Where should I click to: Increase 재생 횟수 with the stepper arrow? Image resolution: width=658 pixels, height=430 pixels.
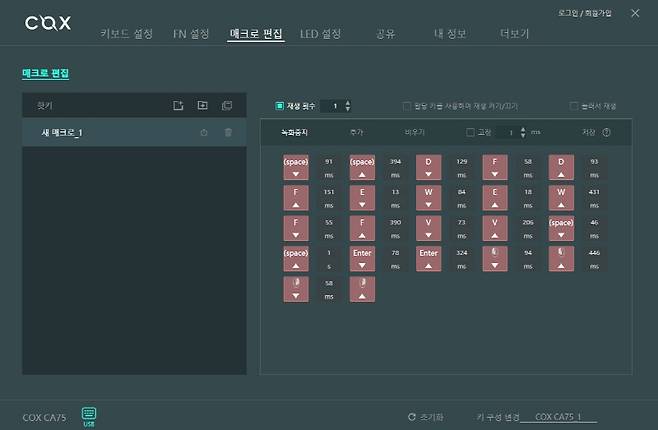click(347, 102)
